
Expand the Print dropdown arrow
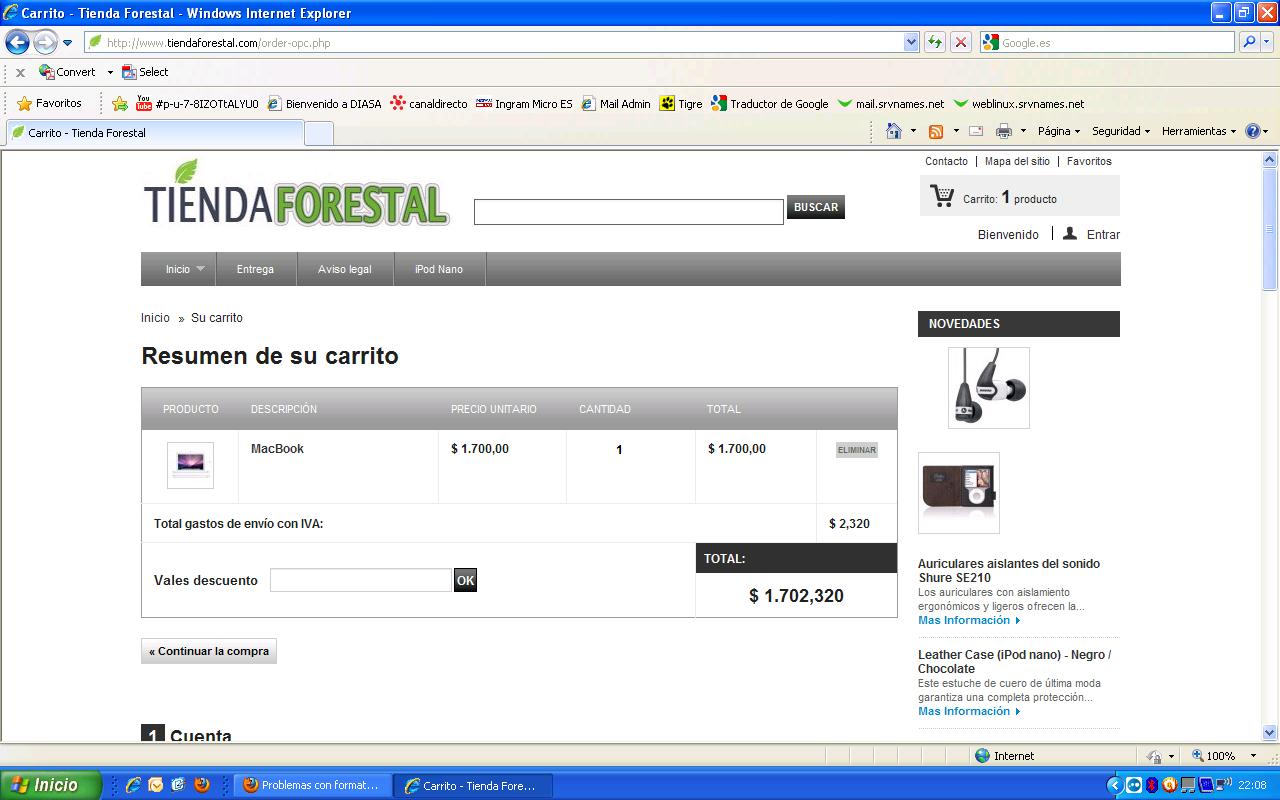pyautogui.click(x=1023, y=131)
